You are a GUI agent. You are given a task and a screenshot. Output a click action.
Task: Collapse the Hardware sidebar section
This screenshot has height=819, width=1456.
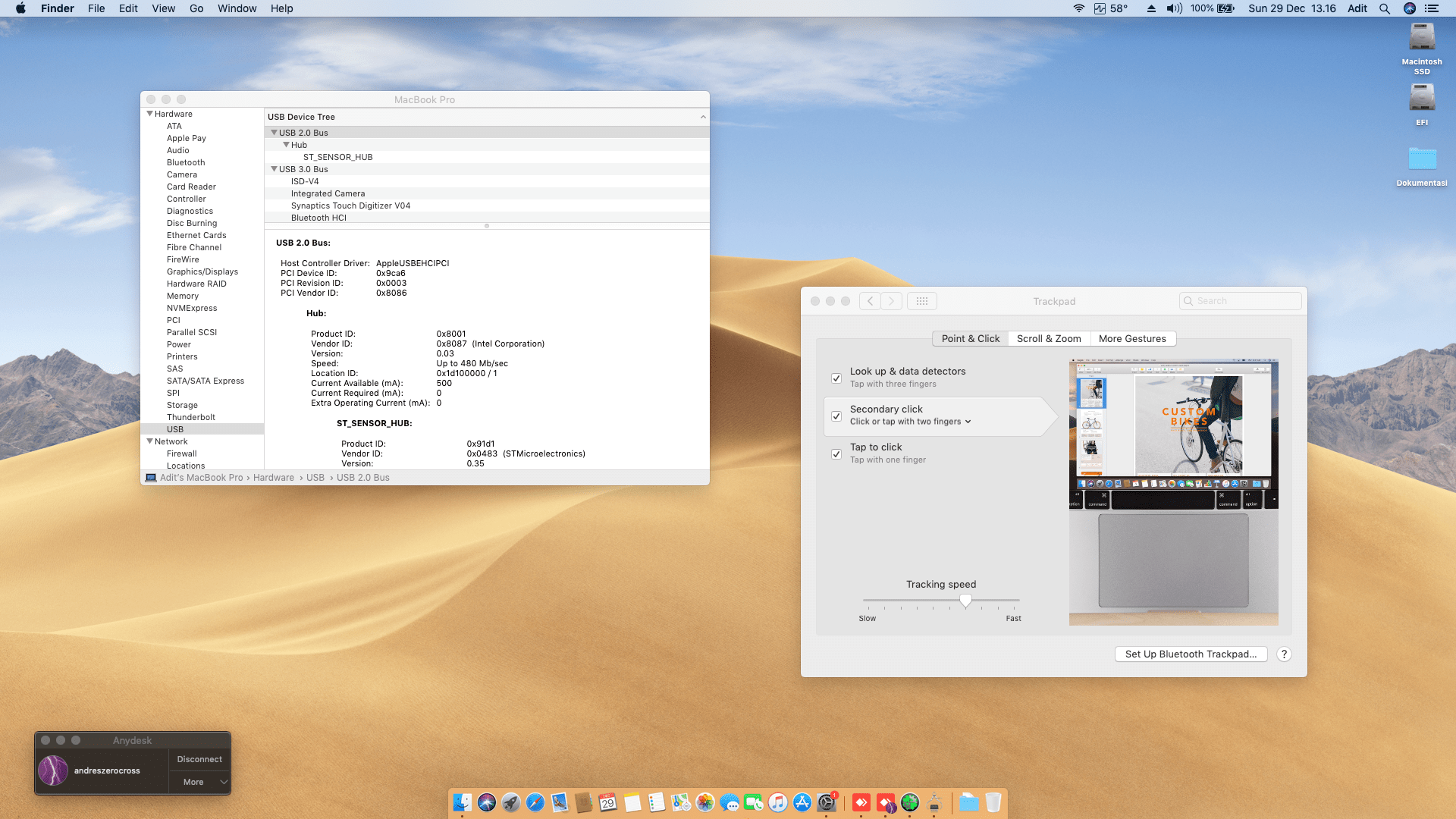pyautogui.click(x=149, y=114)
